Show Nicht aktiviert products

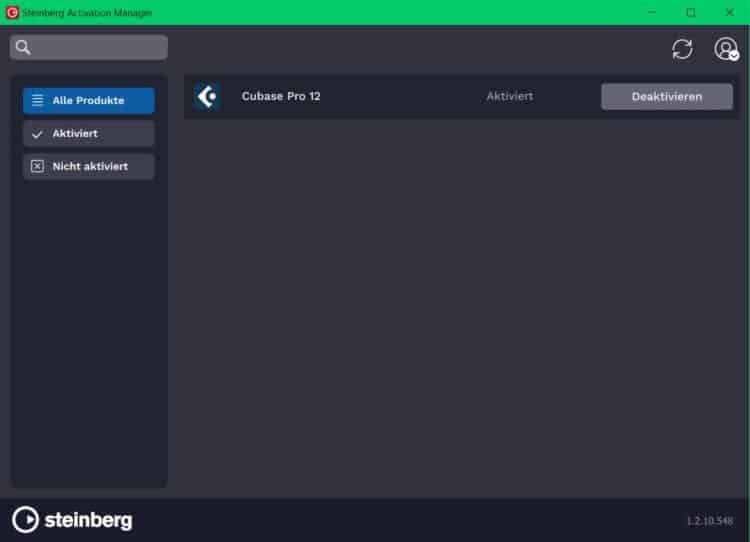pos(88,166)
